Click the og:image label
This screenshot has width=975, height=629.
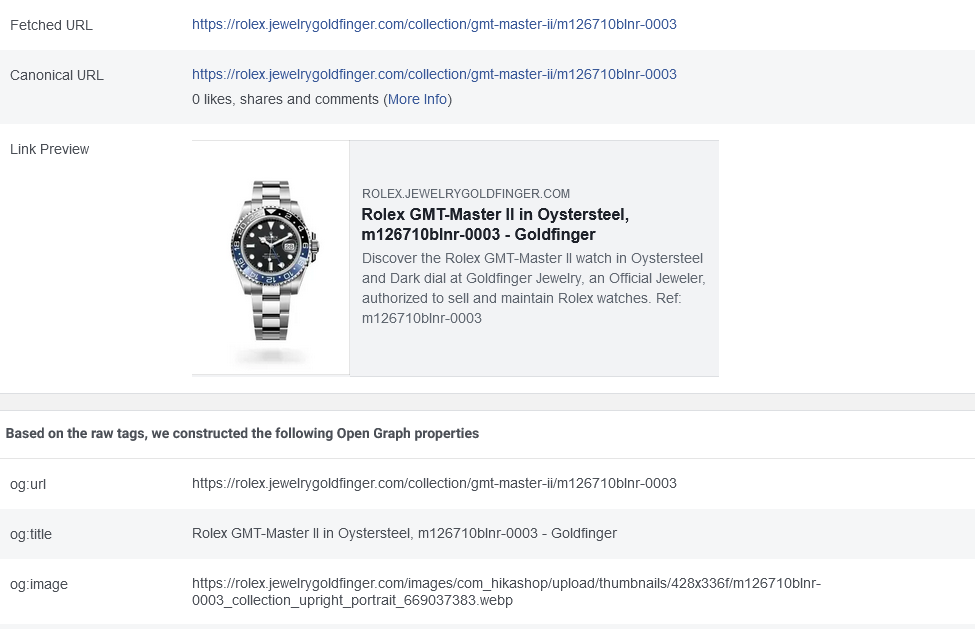tap(37, 584)
